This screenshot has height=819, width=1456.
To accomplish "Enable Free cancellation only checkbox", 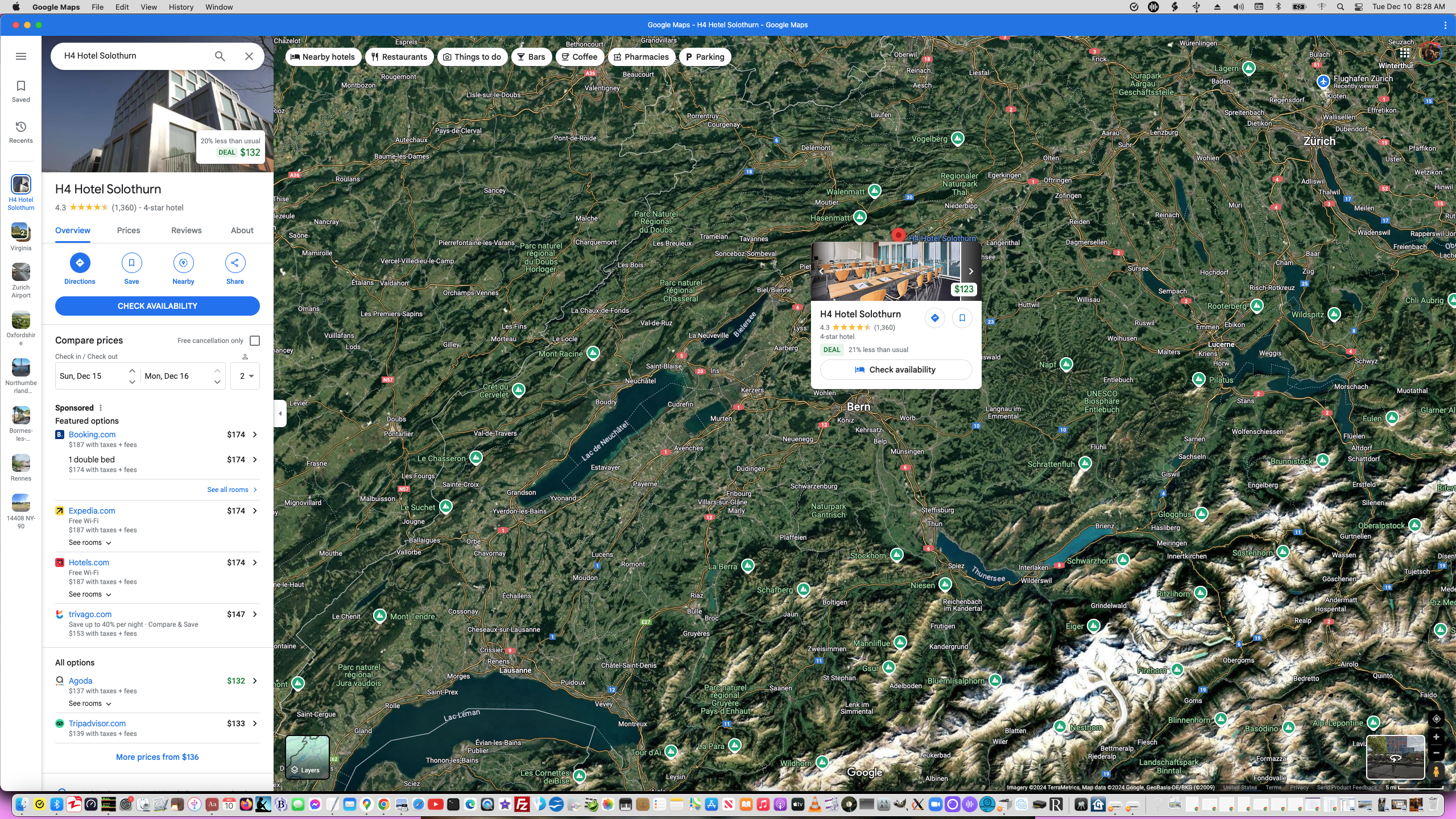I will click(255, 341).
